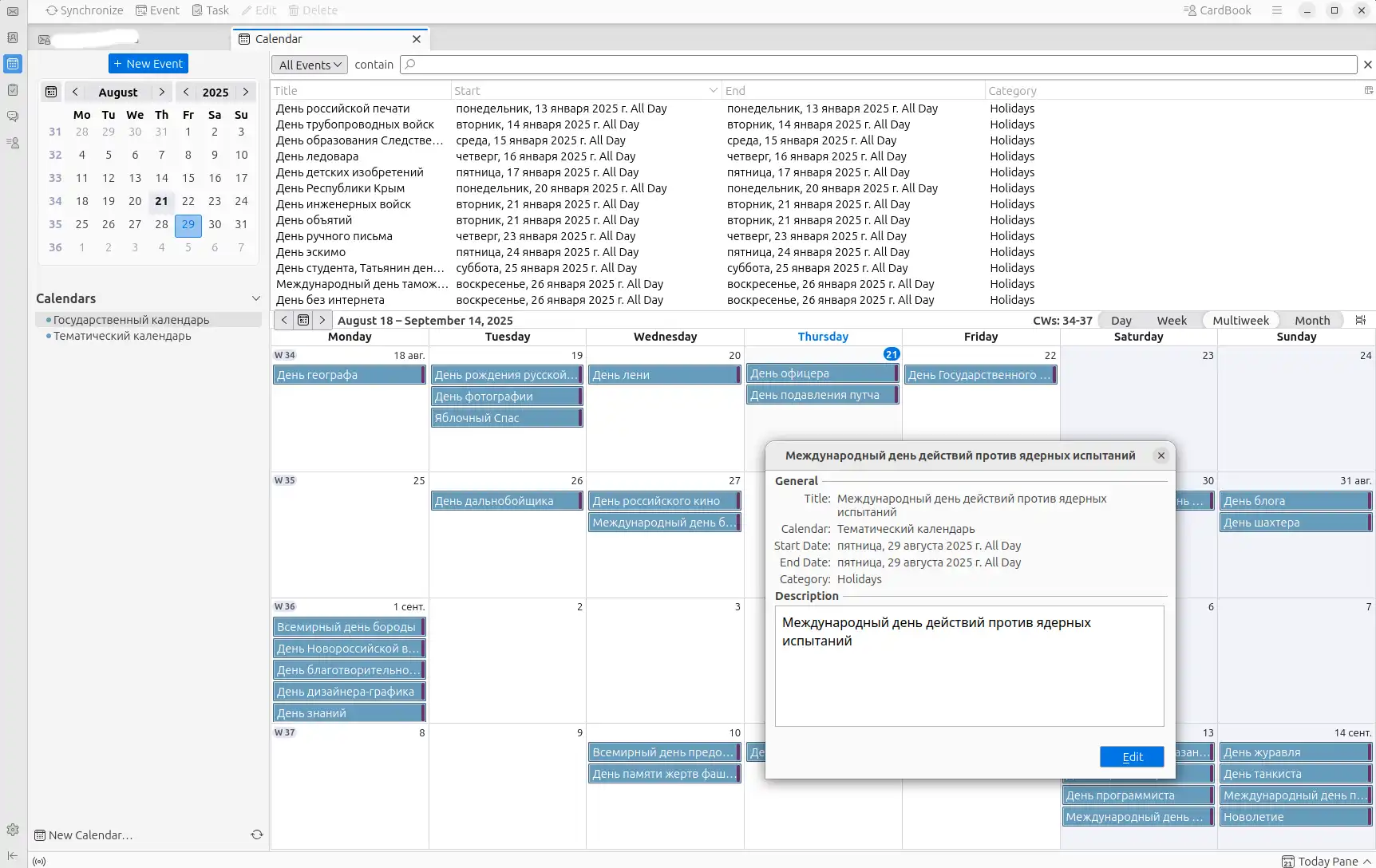Click the Synchronize toolbar icon
The image size is (1376, 868).
pos(85,10)
